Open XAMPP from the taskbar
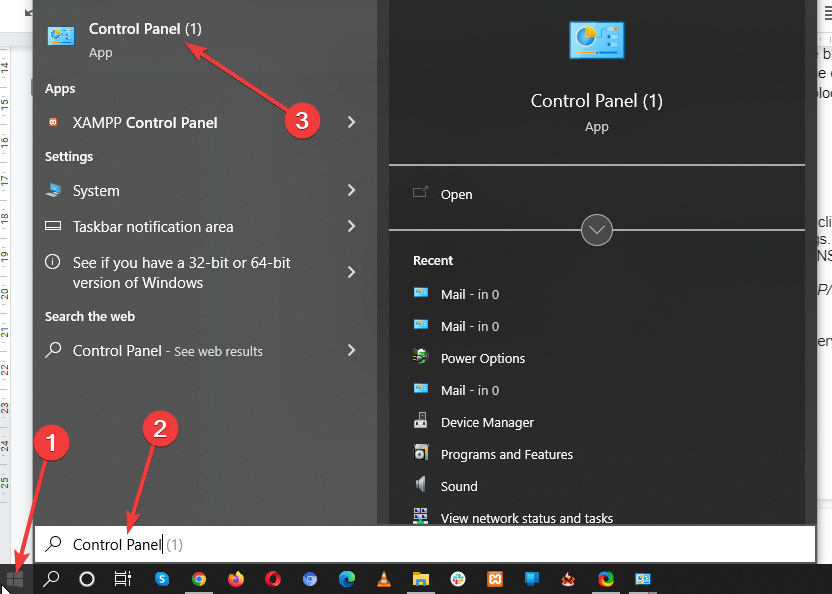The height and width of the screenshot is (594, 832). coord(495,579)
